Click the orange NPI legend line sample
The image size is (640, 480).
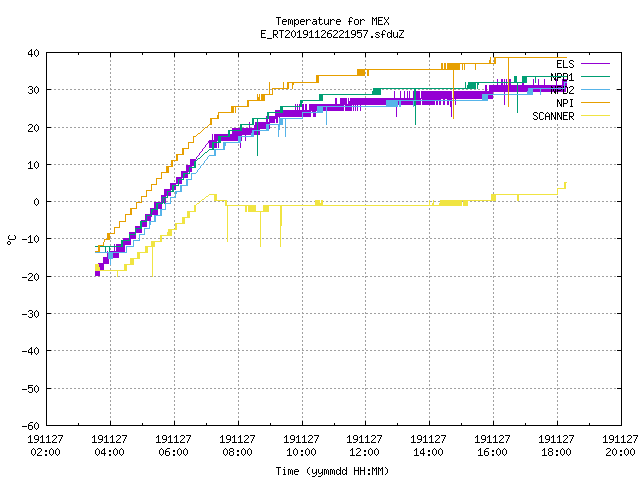[x=596, y=103]
